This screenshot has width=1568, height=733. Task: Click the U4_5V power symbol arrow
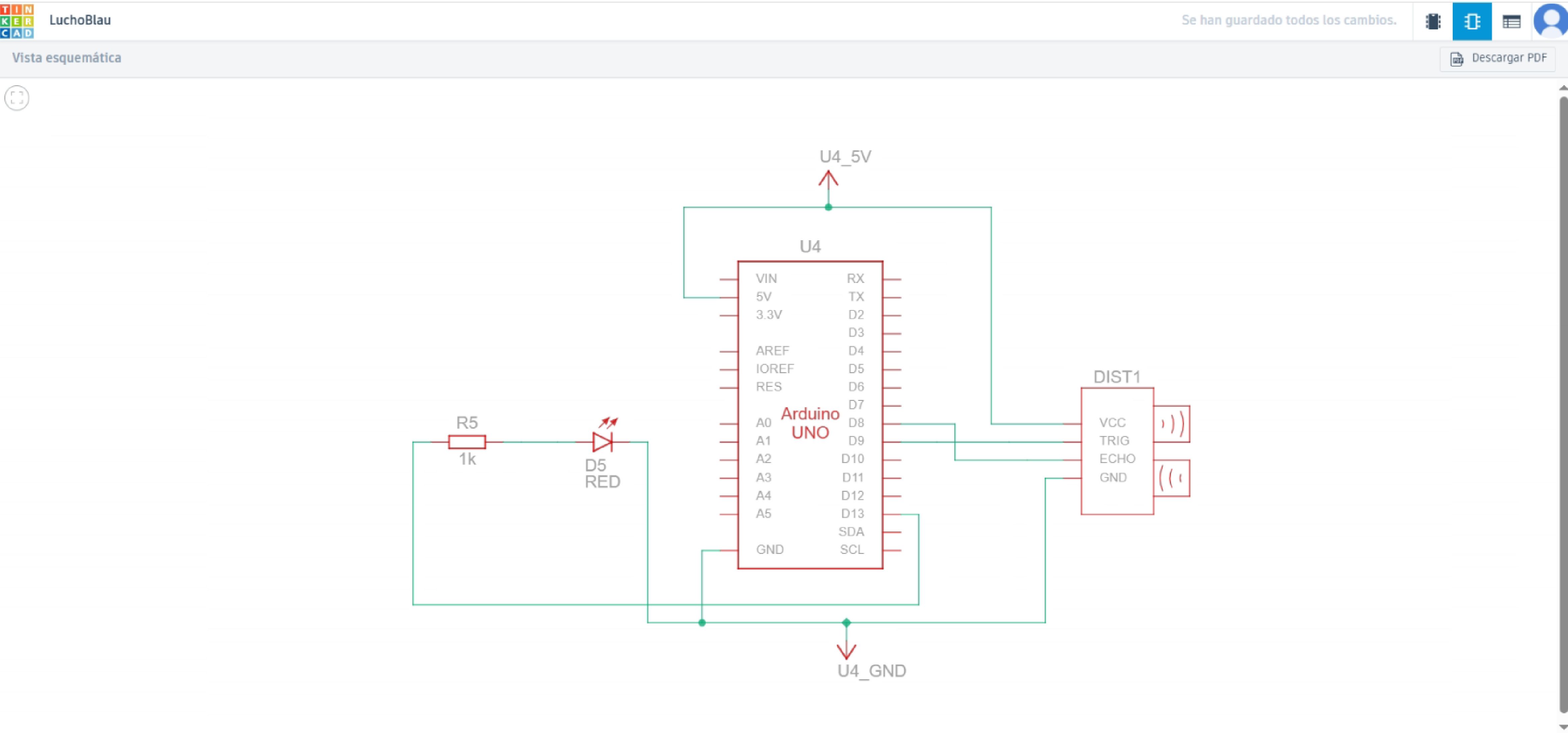828,179
